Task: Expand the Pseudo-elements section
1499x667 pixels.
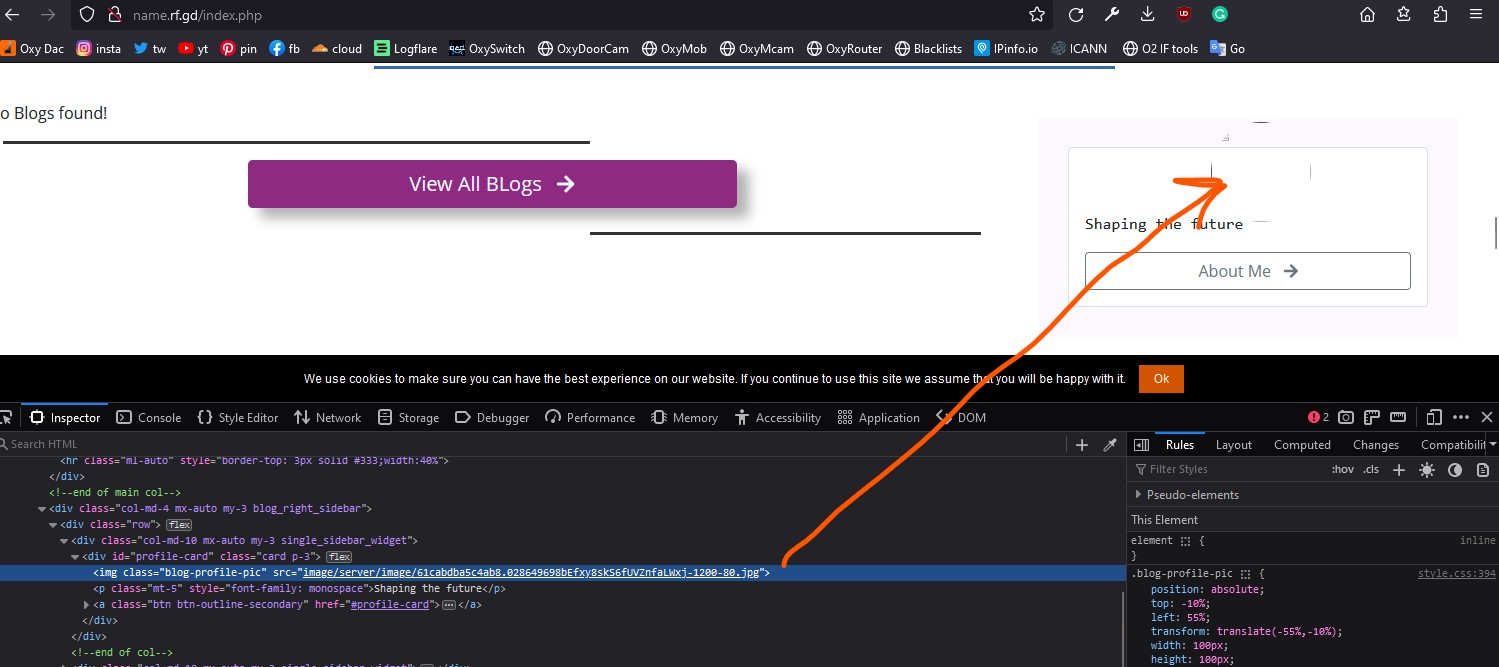Action: point(1138,494)
